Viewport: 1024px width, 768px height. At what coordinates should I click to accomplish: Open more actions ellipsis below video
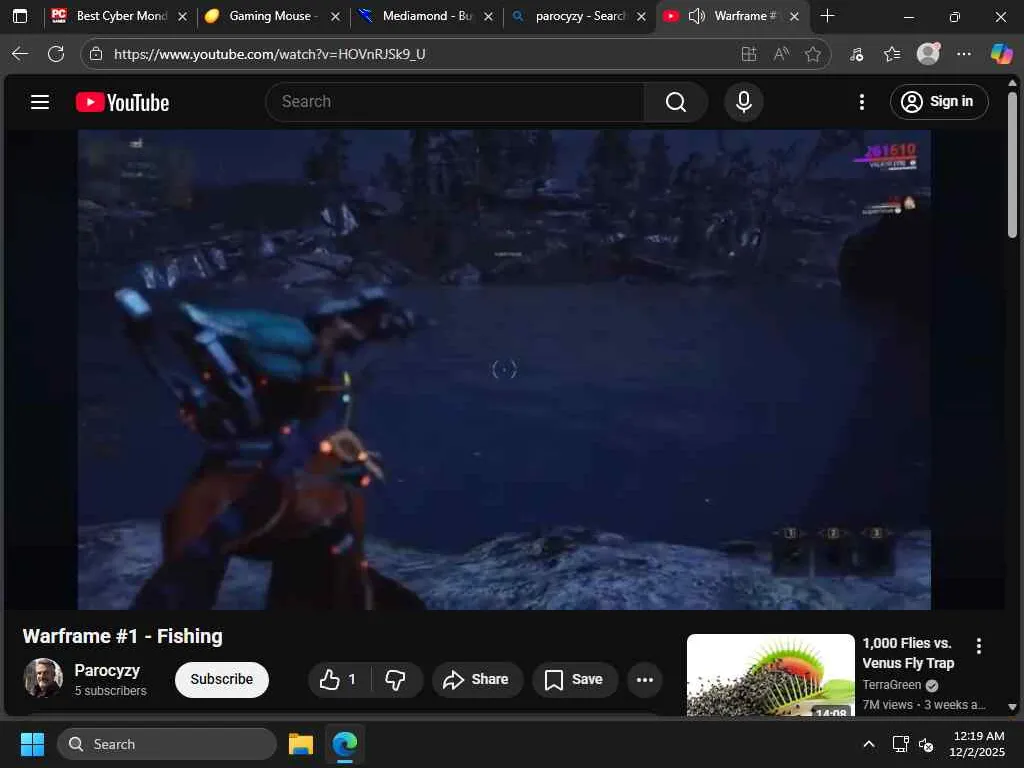645,680
